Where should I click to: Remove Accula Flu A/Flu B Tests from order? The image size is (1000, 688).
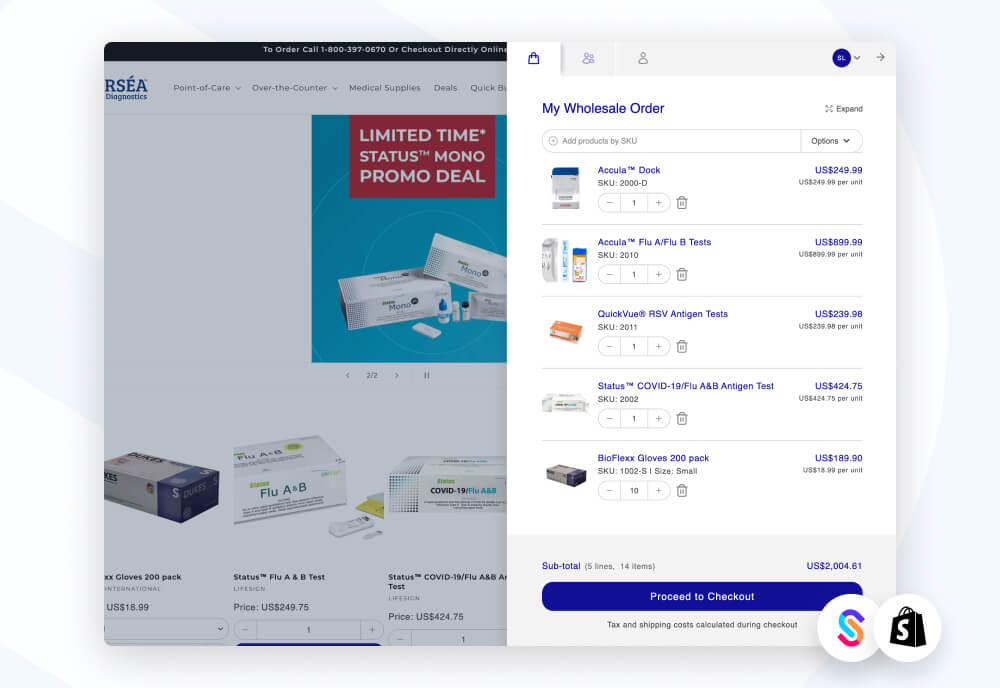click(x=682, y=275)
